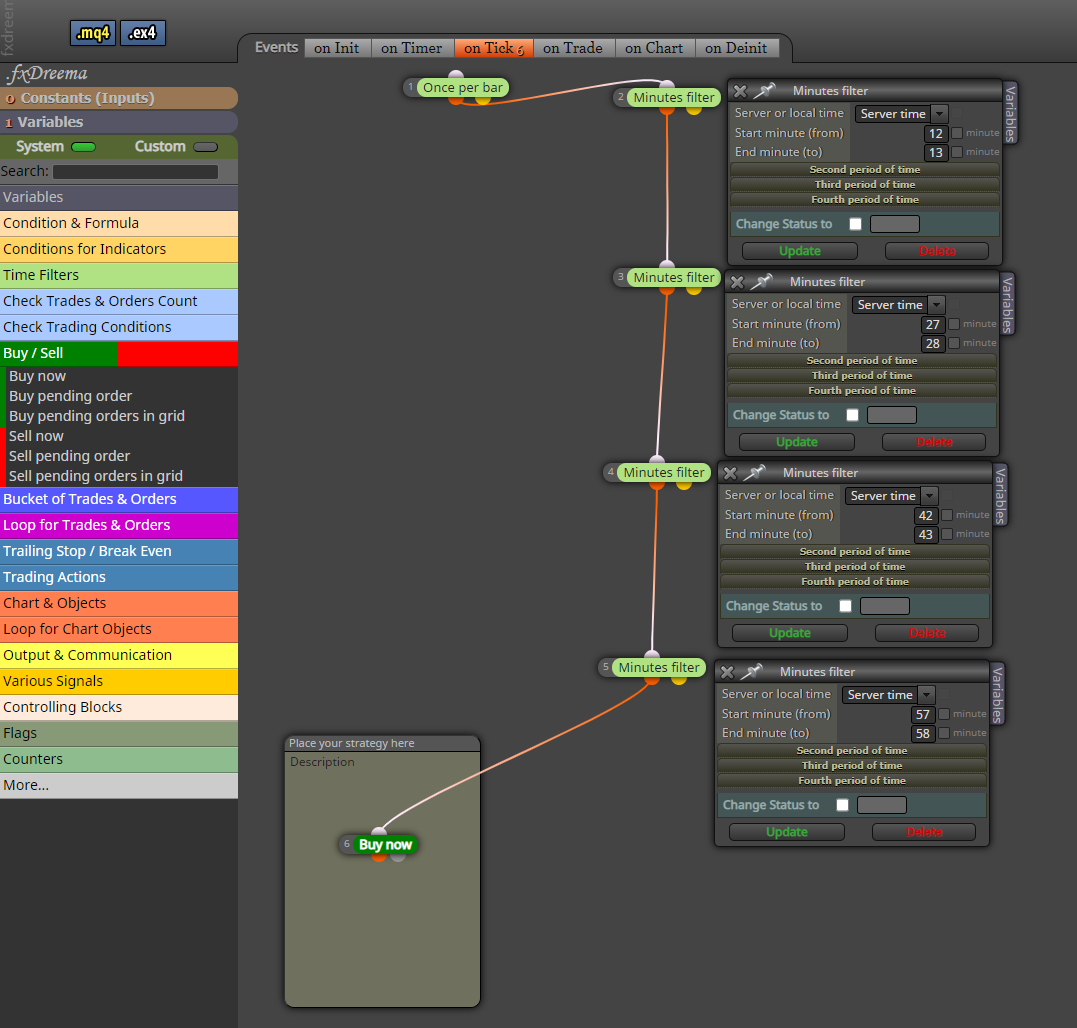Expand Fourth period of time in third filter

pyautogui.click(x=855, y=582)
